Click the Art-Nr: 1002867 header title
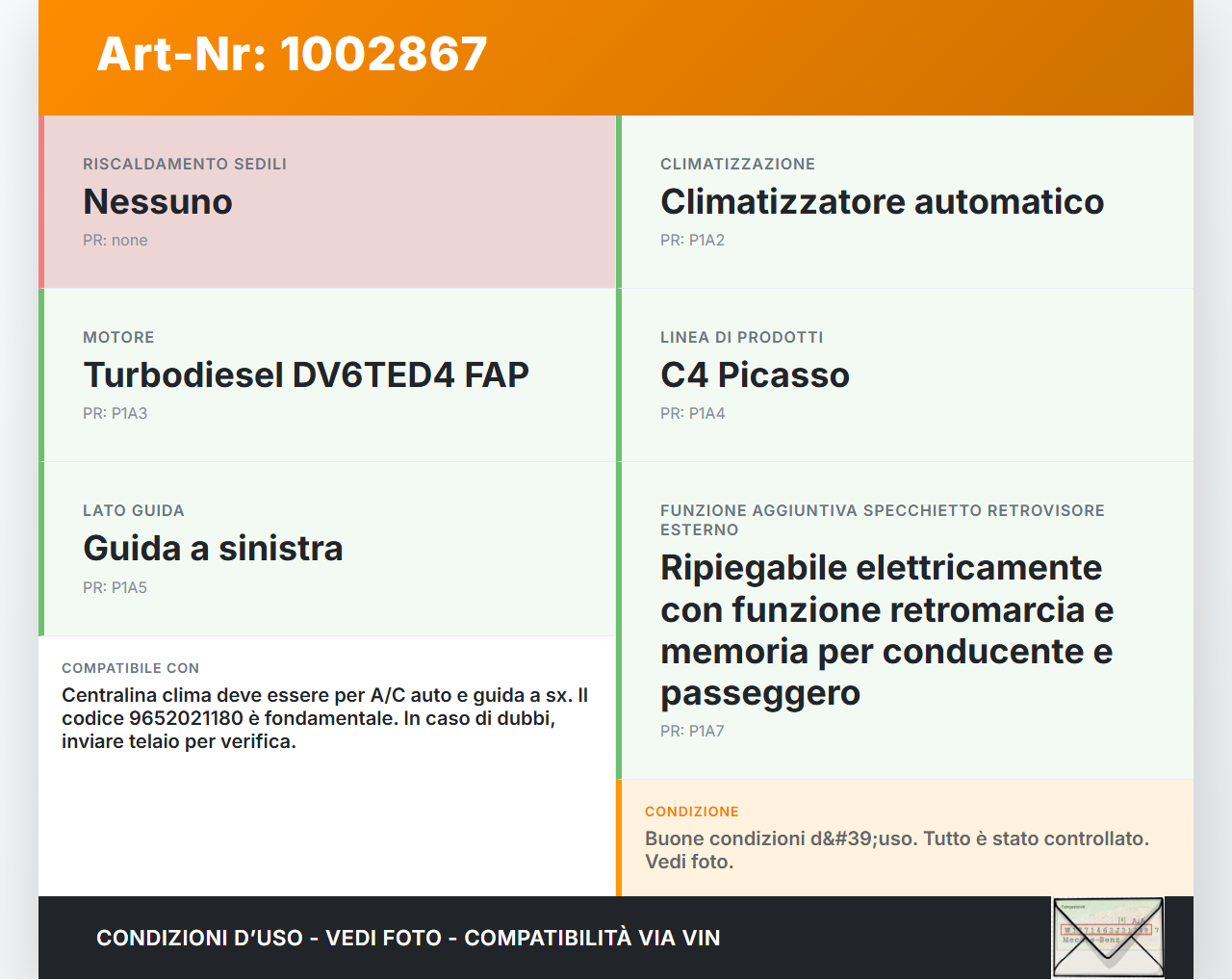 pyautogui.click(x=292, y=54)
